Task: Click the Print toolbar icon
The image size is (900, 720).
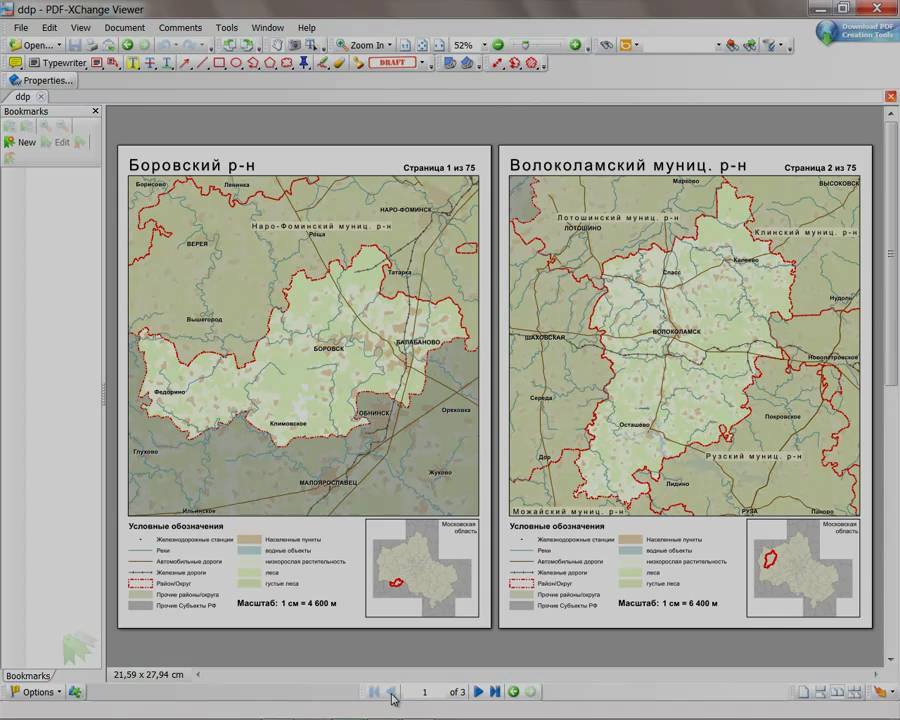Action: coord(92,45)
